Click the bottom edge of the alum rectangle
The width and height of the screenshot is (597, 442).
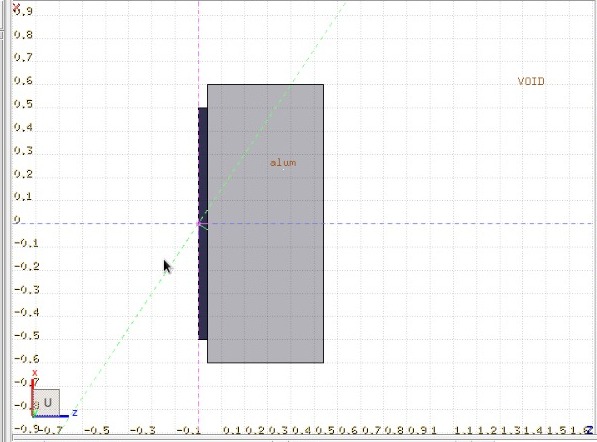(x=265, y=362)
